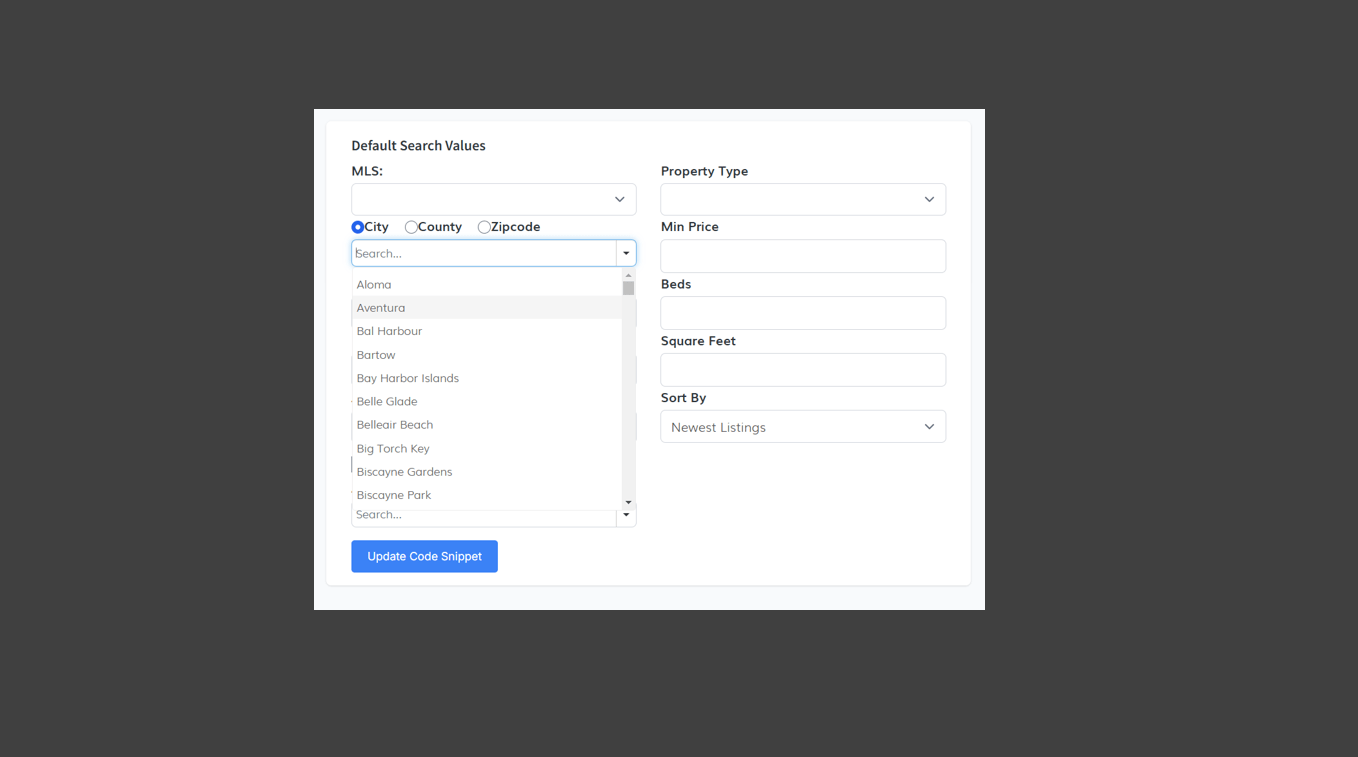Pick Biscayne Gardens from the list
The height and width of the screenshot is (757, 1358).
[x=404, y=472]
